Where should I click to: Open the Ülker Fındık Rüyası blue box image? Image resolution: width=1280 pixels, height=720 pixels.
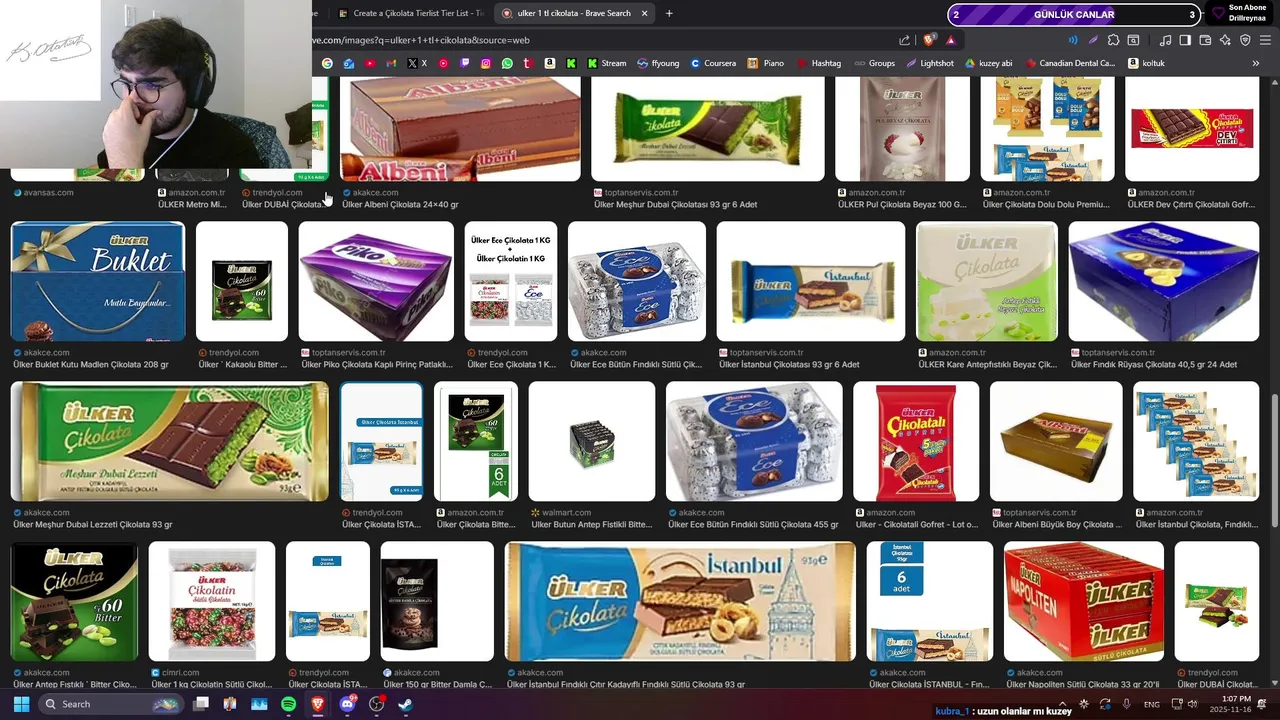tap(1164, 281)
